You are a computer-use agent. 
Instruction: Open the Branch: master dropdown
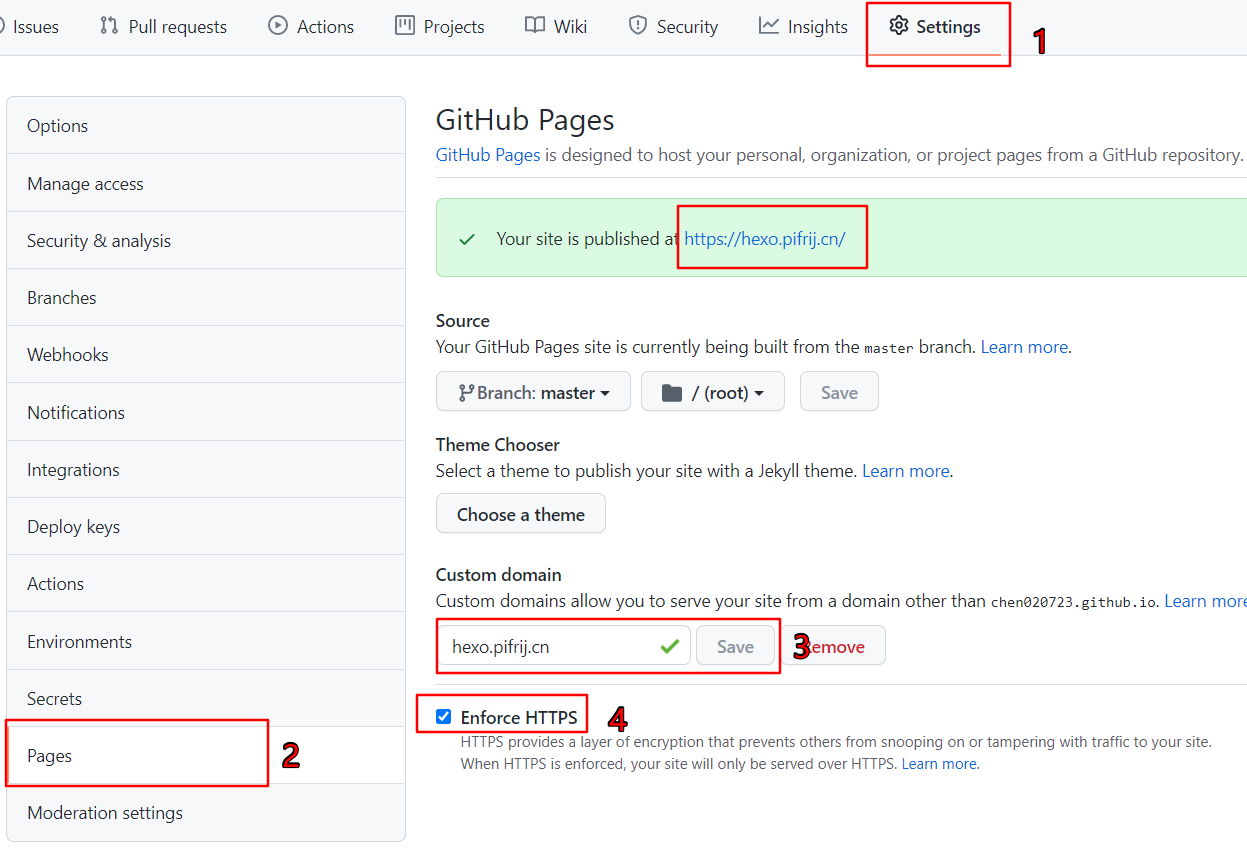point(533,392)
